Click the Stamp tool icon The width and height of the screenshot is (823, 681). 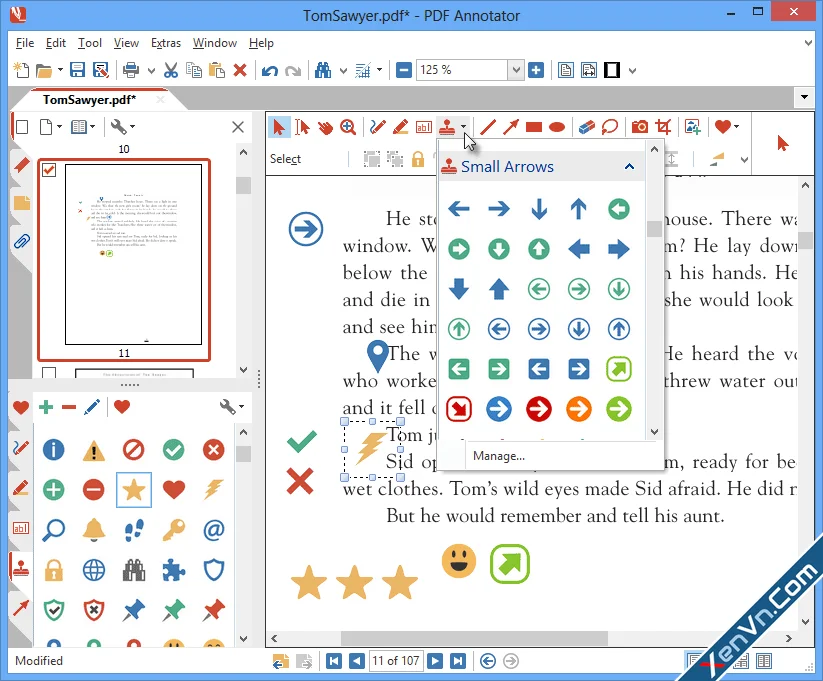(447, 127)
